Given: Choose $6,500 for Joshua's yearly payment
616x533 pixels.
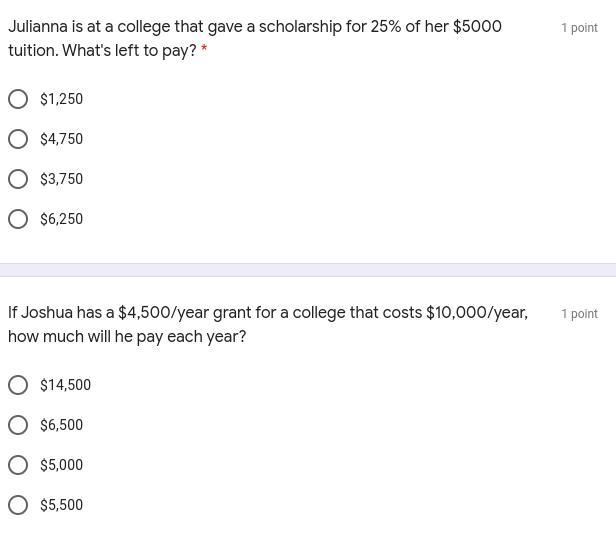Looking at the screenshot, I should pos(18,425).
